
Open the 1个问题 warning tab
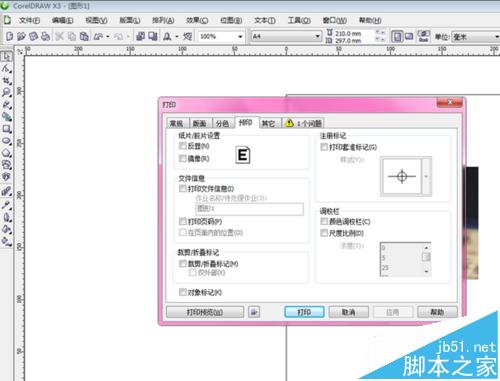[x=303, y=123]
